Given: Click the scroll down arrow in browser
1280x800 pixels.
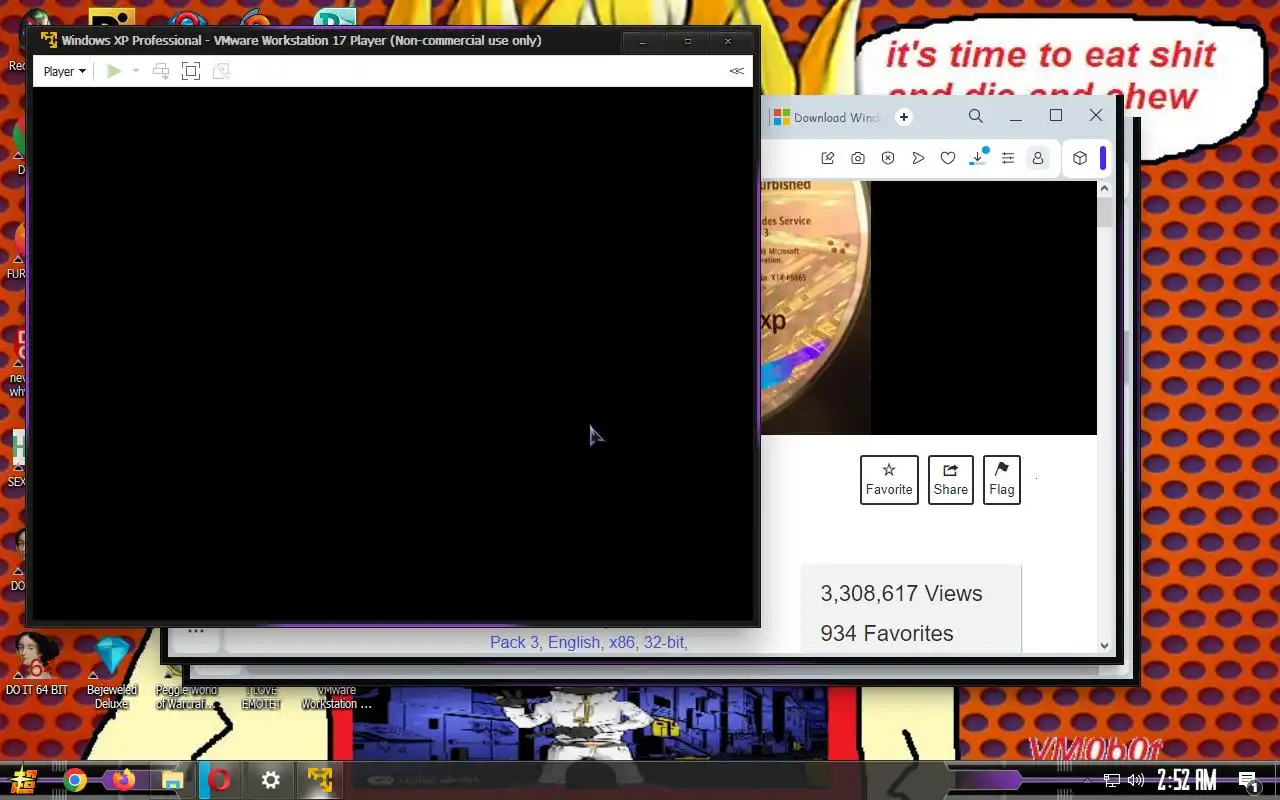Looking at the screenshot, I should (1105, 646).
